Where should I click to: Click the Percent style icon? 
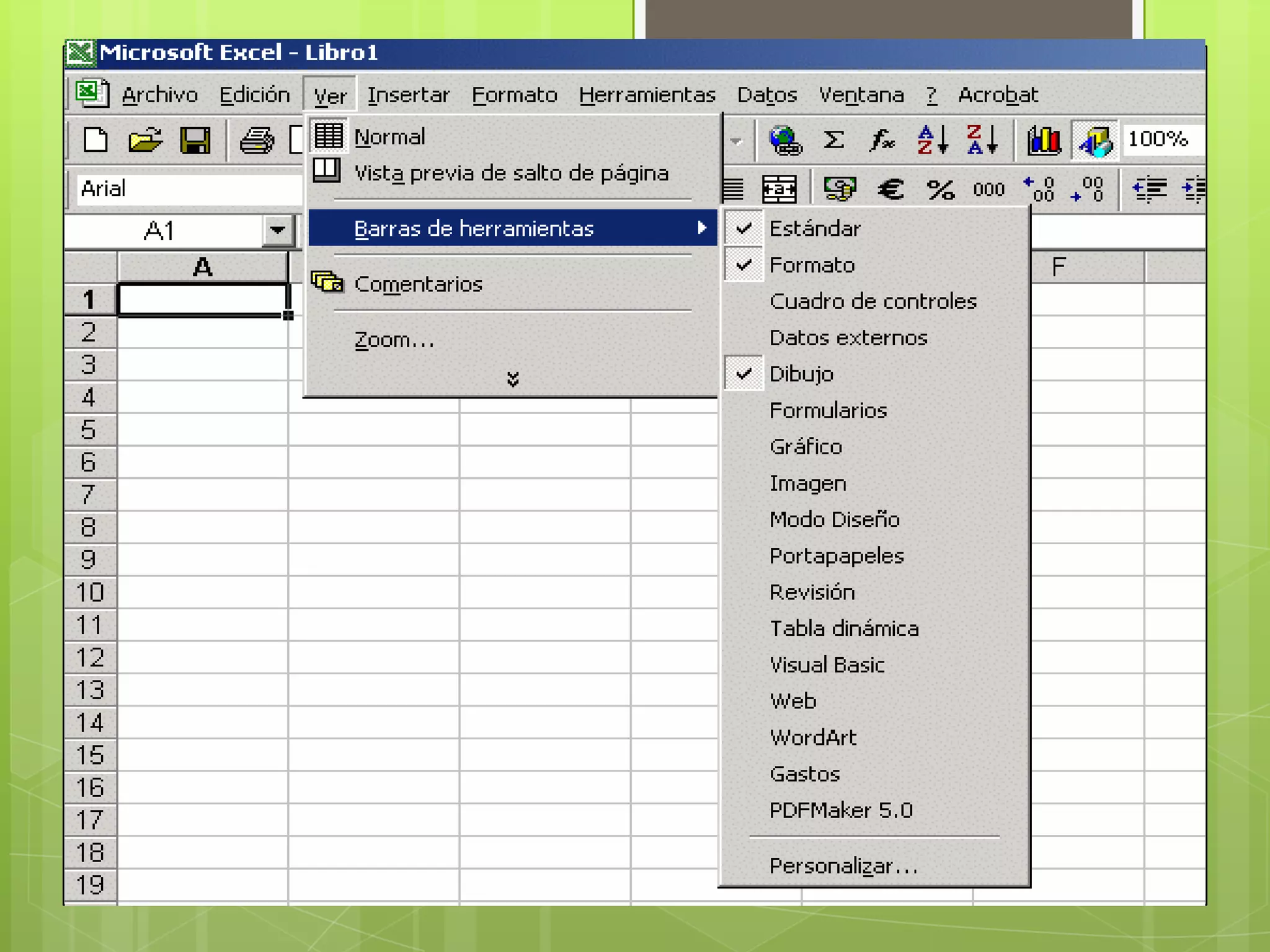click(939, 189)
